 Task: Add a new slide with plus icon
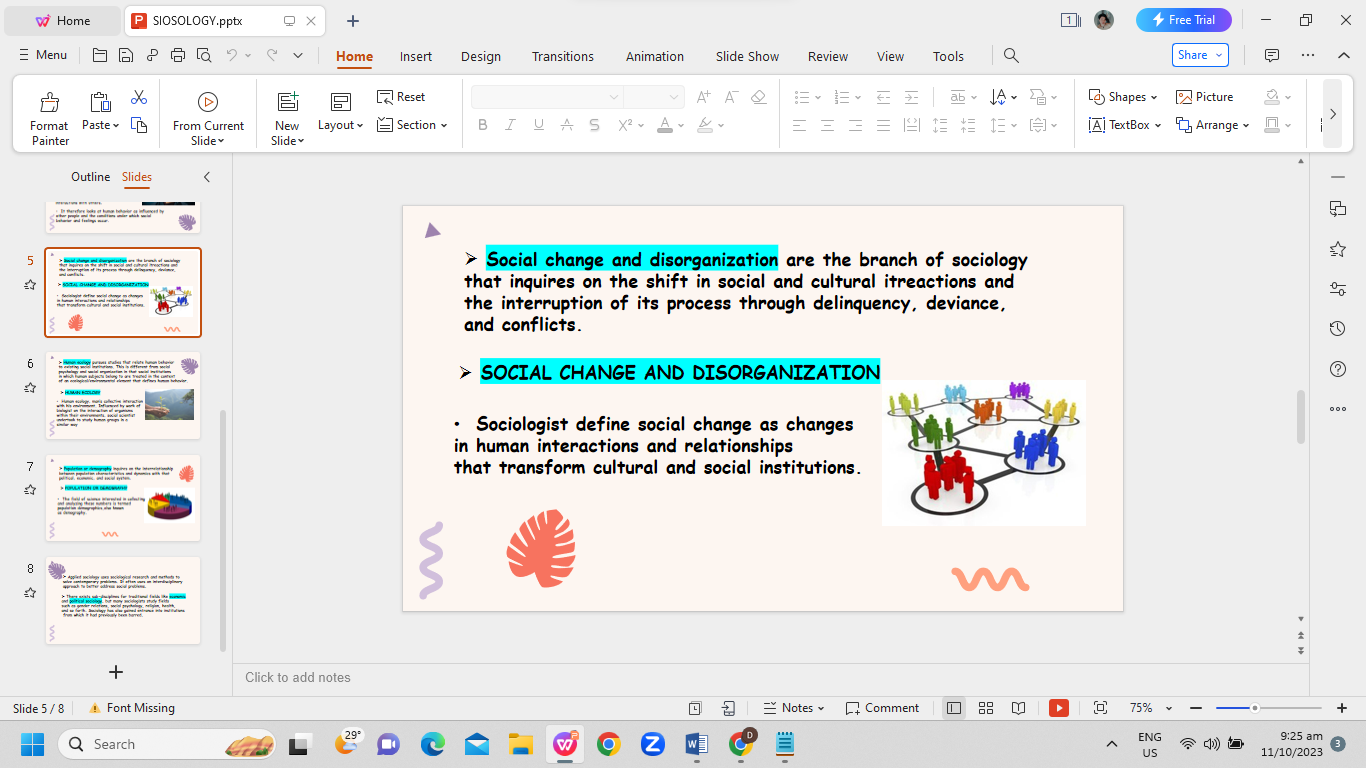[116, 672]
